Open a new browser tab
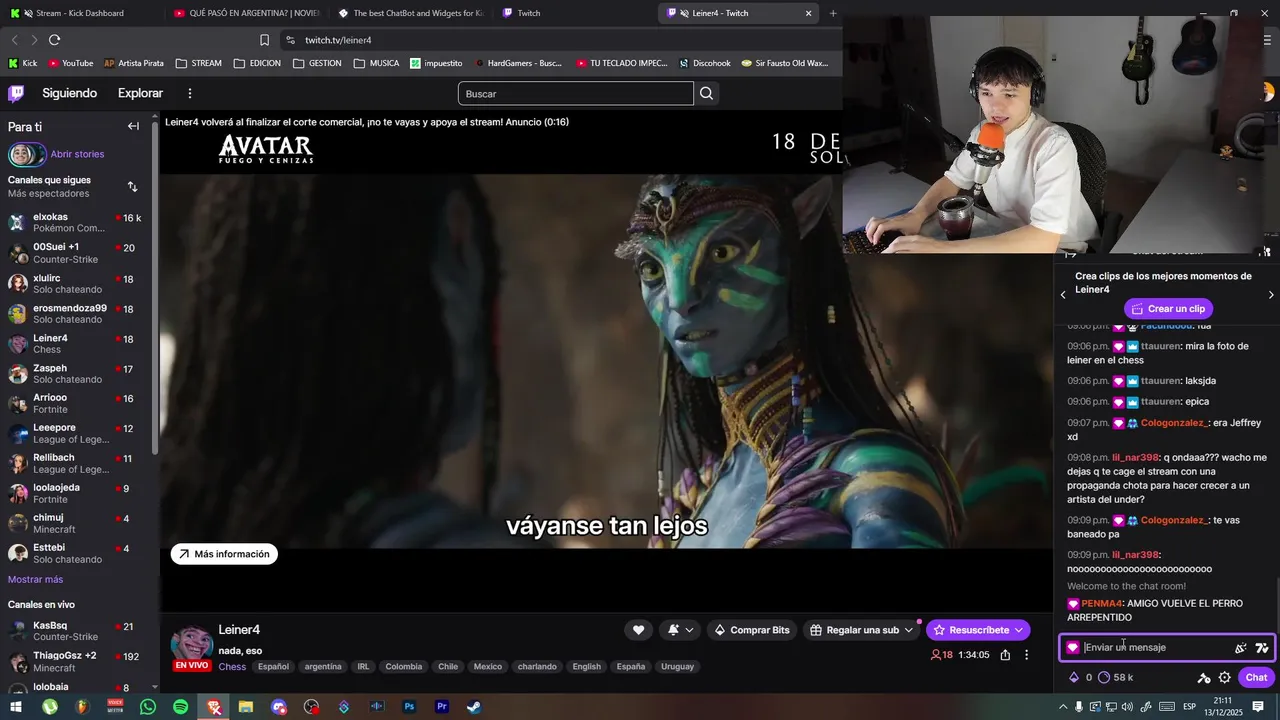 click(833, 13)
